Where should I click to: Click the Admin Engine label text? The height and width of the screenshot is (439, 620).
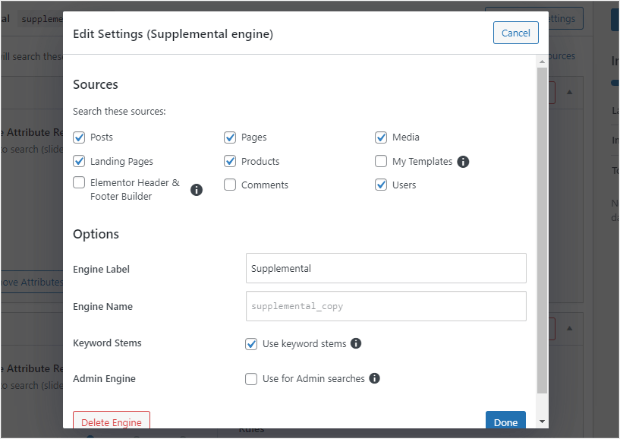[104, 378]
